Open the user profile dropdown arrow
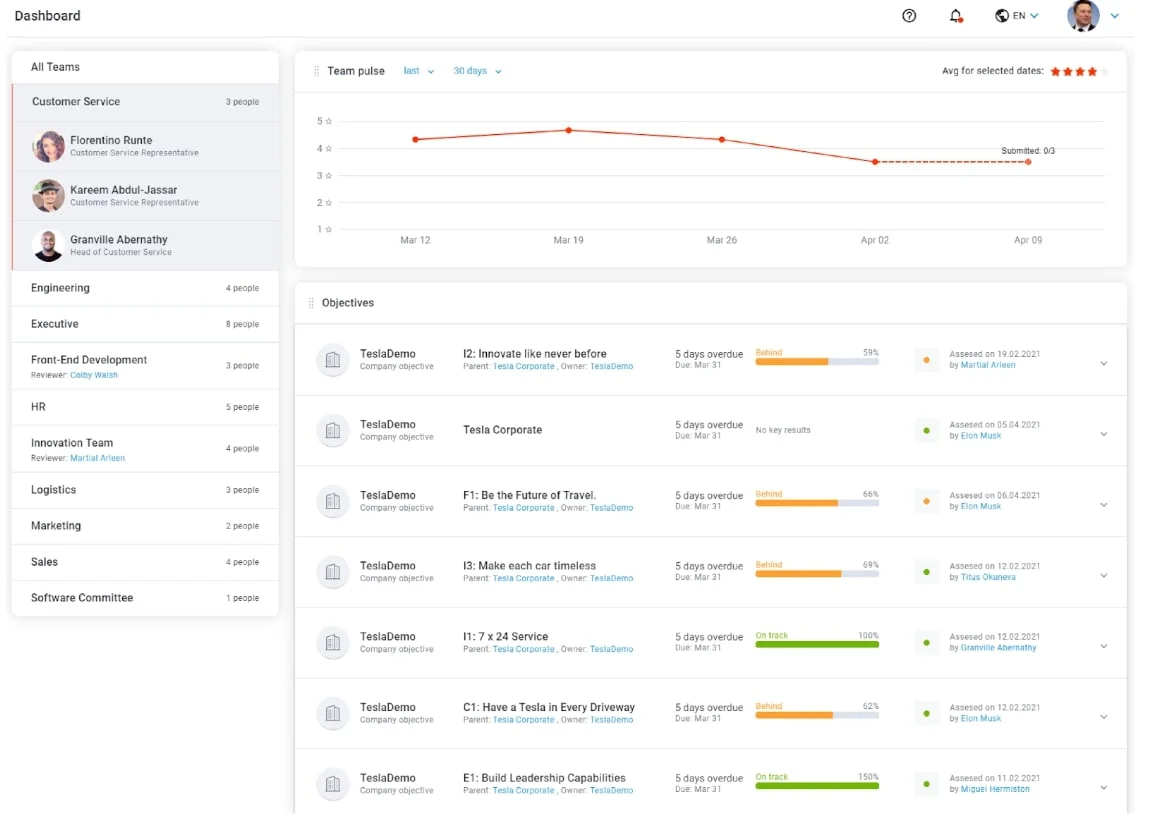Image resolution: width=1150 pixels, height=817 pixels. click(x=1115, y=16)
